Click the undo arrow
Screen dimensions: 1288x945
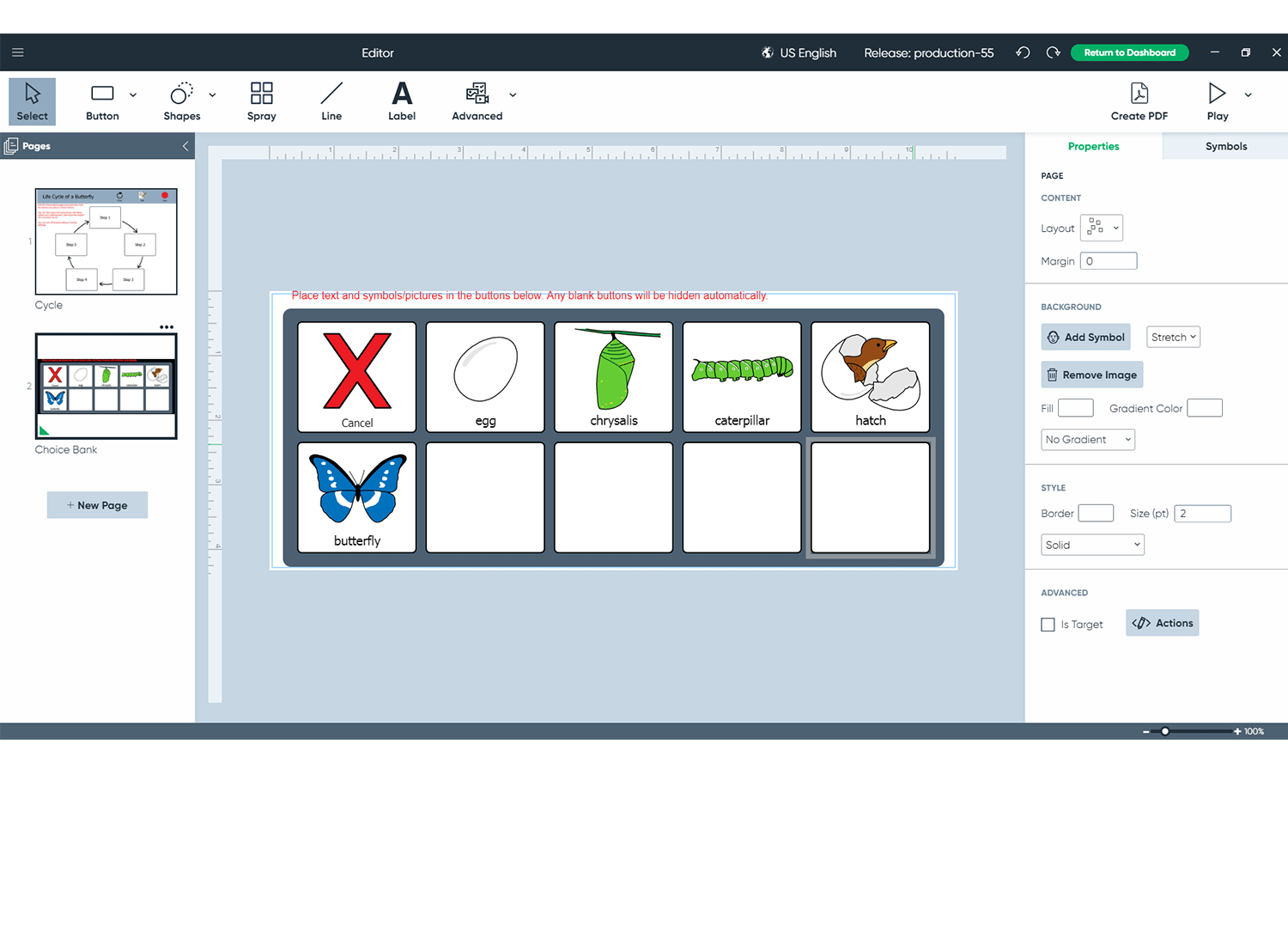pyautogui.click(x=1022, y=52)
